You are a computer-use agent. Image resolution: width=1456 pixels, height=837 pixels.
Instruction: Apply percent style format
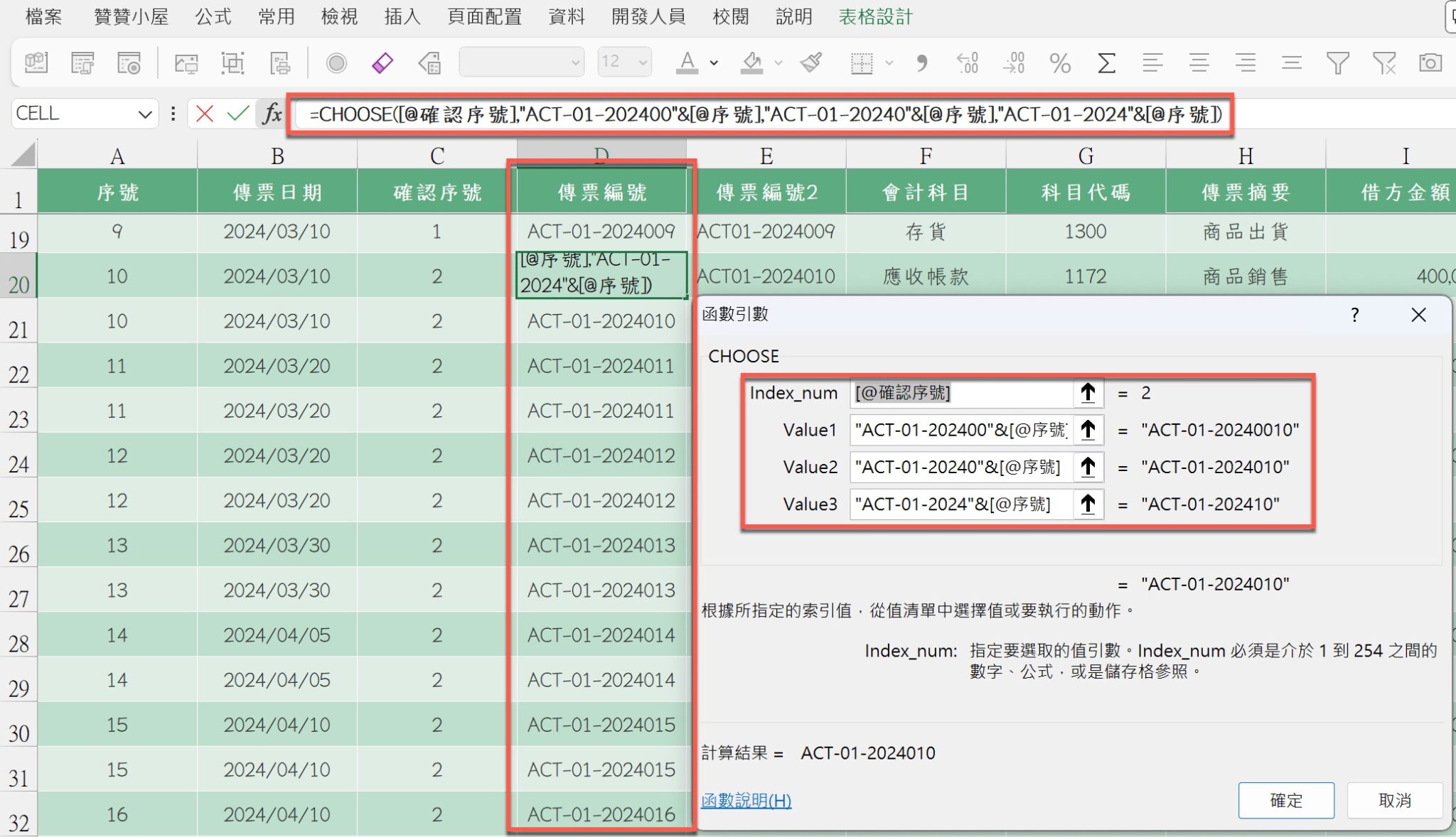pos(1060,63)
